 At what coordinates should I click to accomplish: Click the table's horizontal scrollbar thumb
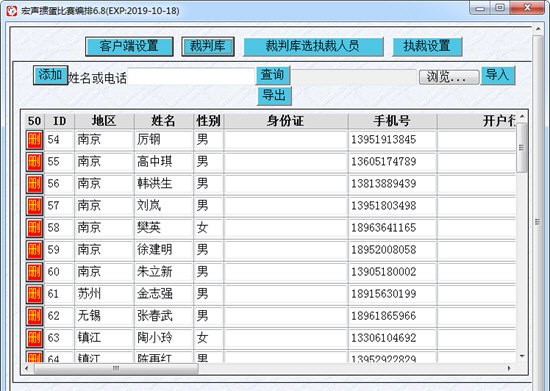[116, 368]
